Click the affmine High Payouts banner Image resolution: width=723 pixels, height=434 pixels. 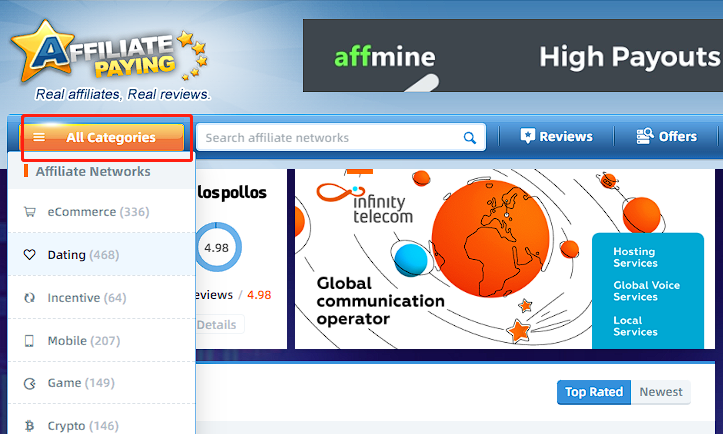pyautogui.click(x=513, y=55)
